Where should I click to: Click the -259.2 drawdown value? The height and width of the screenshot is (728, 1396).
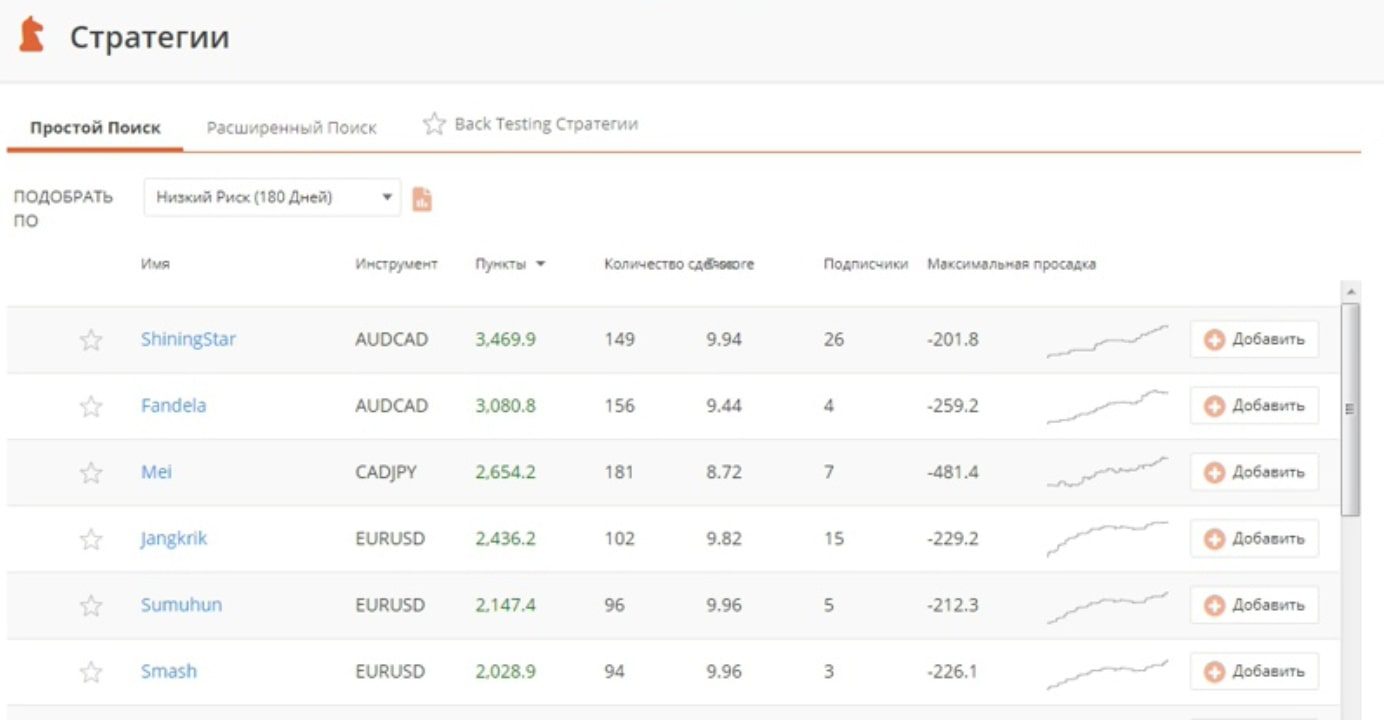point(952,405)
